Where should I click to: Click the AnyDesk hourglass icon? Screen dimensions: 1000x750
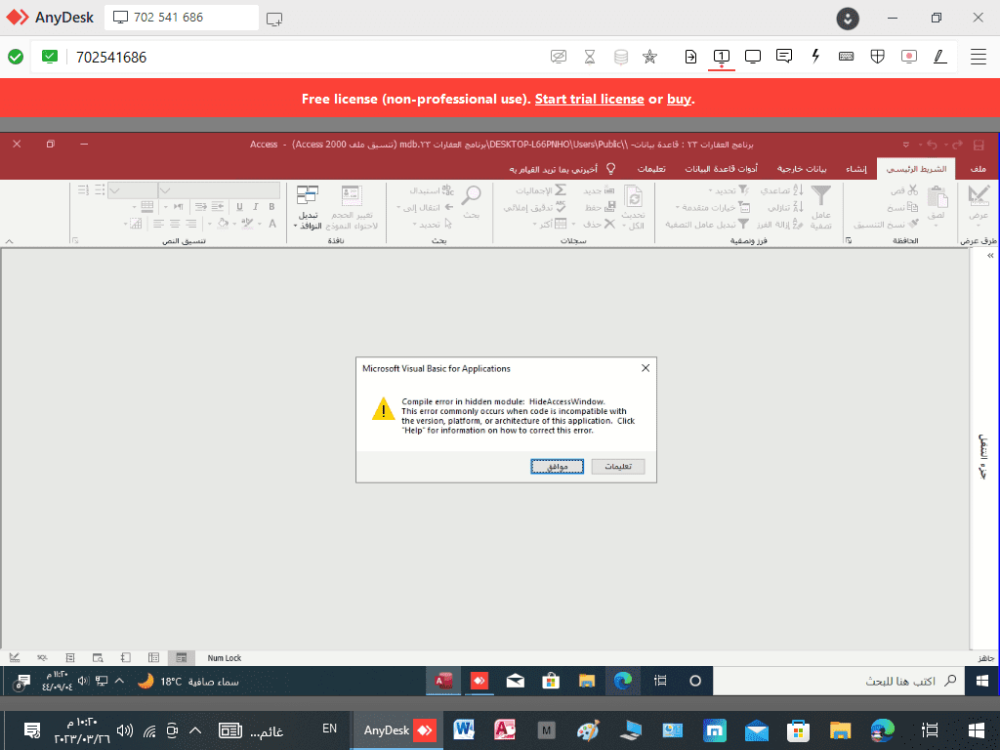(x=590, y=57)
